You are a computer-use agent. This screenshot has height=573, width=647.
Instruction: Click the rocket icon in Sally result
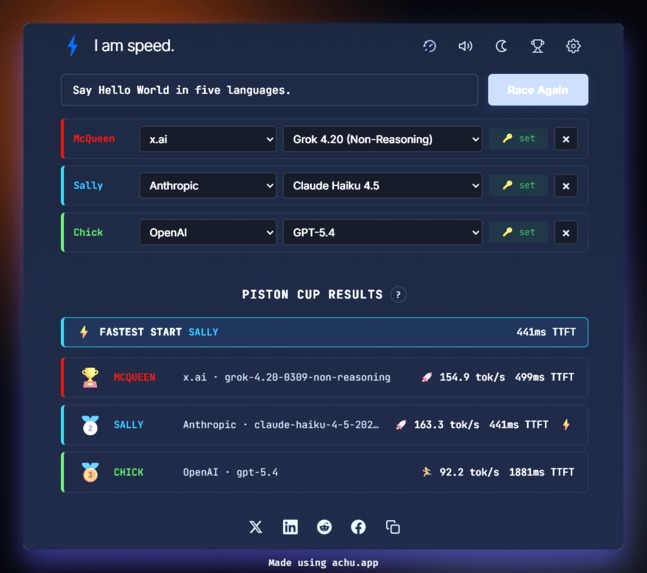tap(401, 424)
